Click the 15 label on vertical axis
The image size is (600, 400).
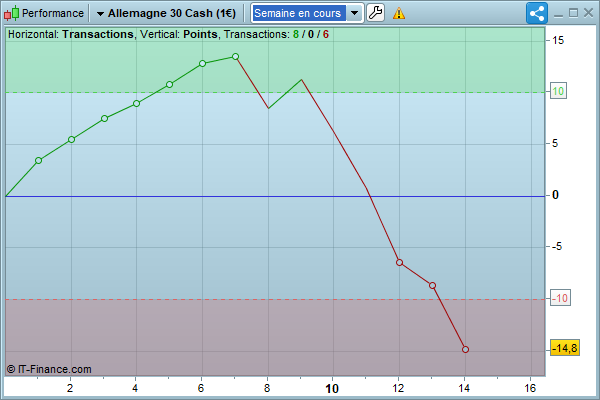click(558, 40)
